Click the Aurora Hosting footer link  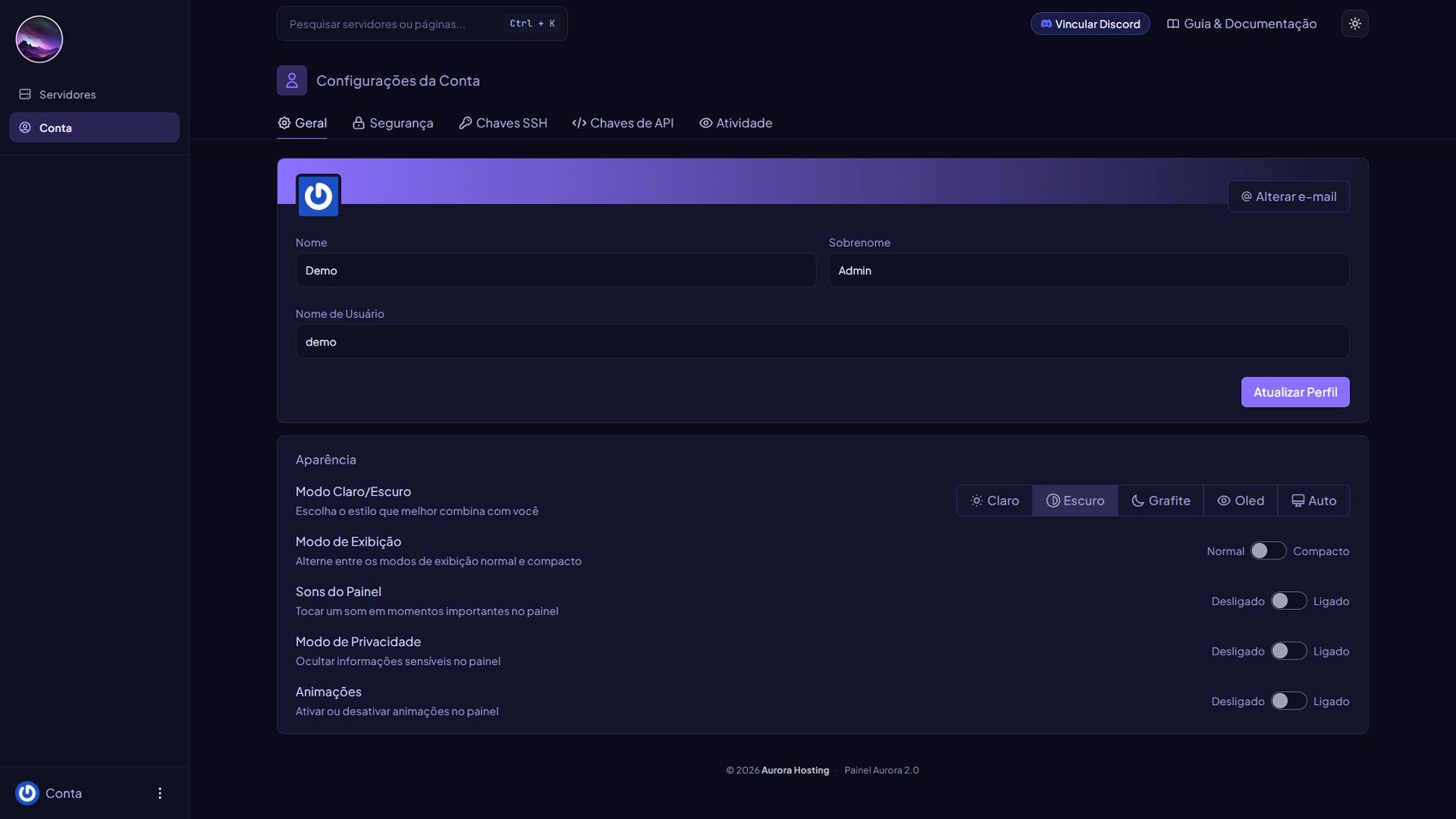click(795, 770)
